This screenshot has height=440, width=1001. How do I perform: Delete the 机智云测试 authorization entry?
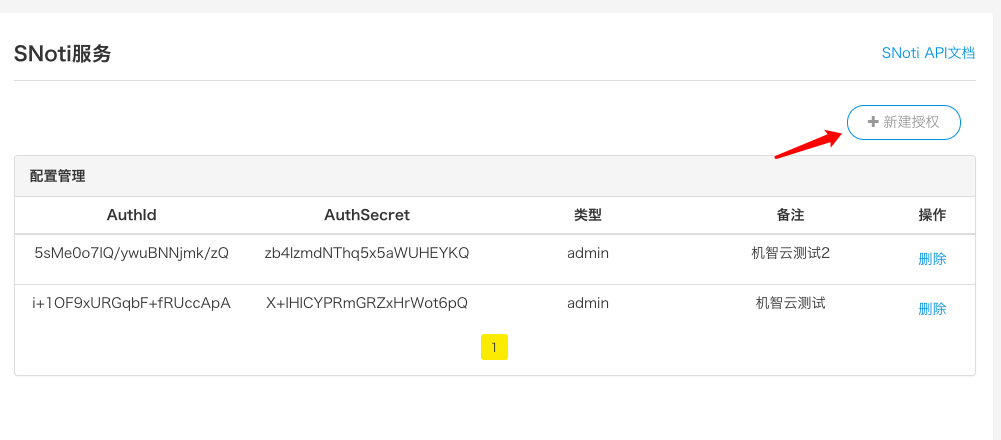(932, 308)
